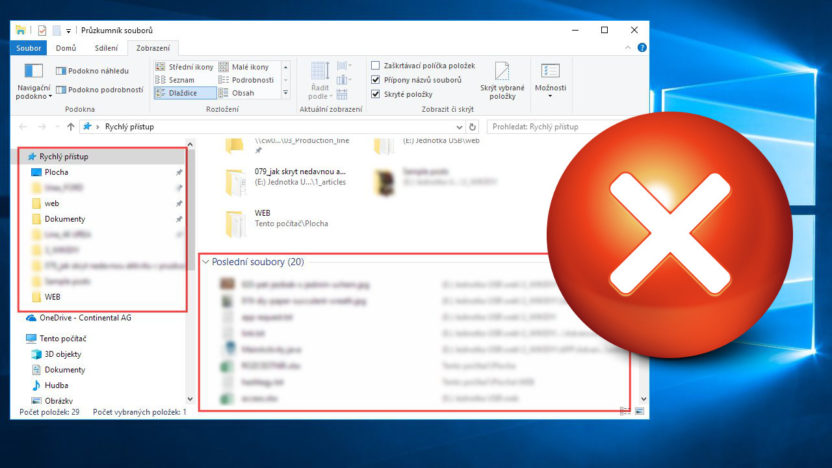Click the pin icon beside Plocha
Viewport: 832px width, 468px height.
click(x=179, y=172)
